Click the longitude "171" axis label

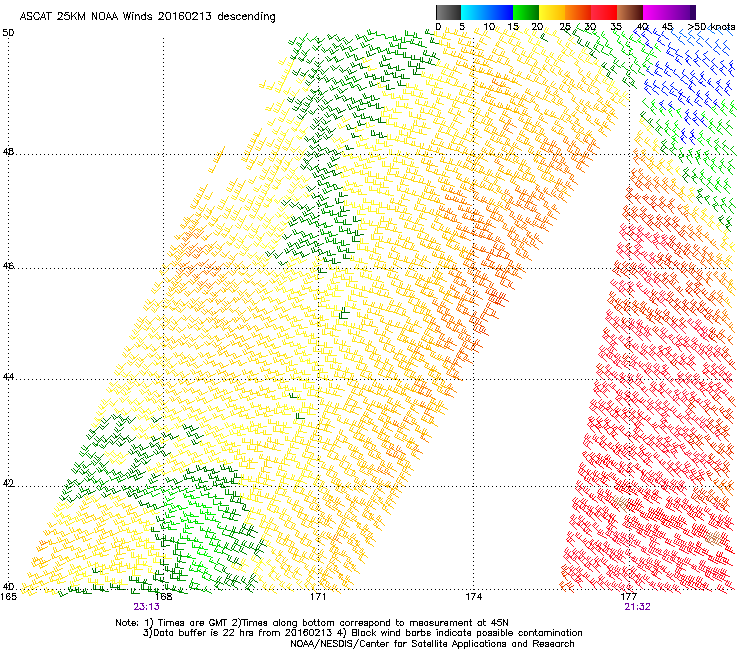tap(318, 597)
